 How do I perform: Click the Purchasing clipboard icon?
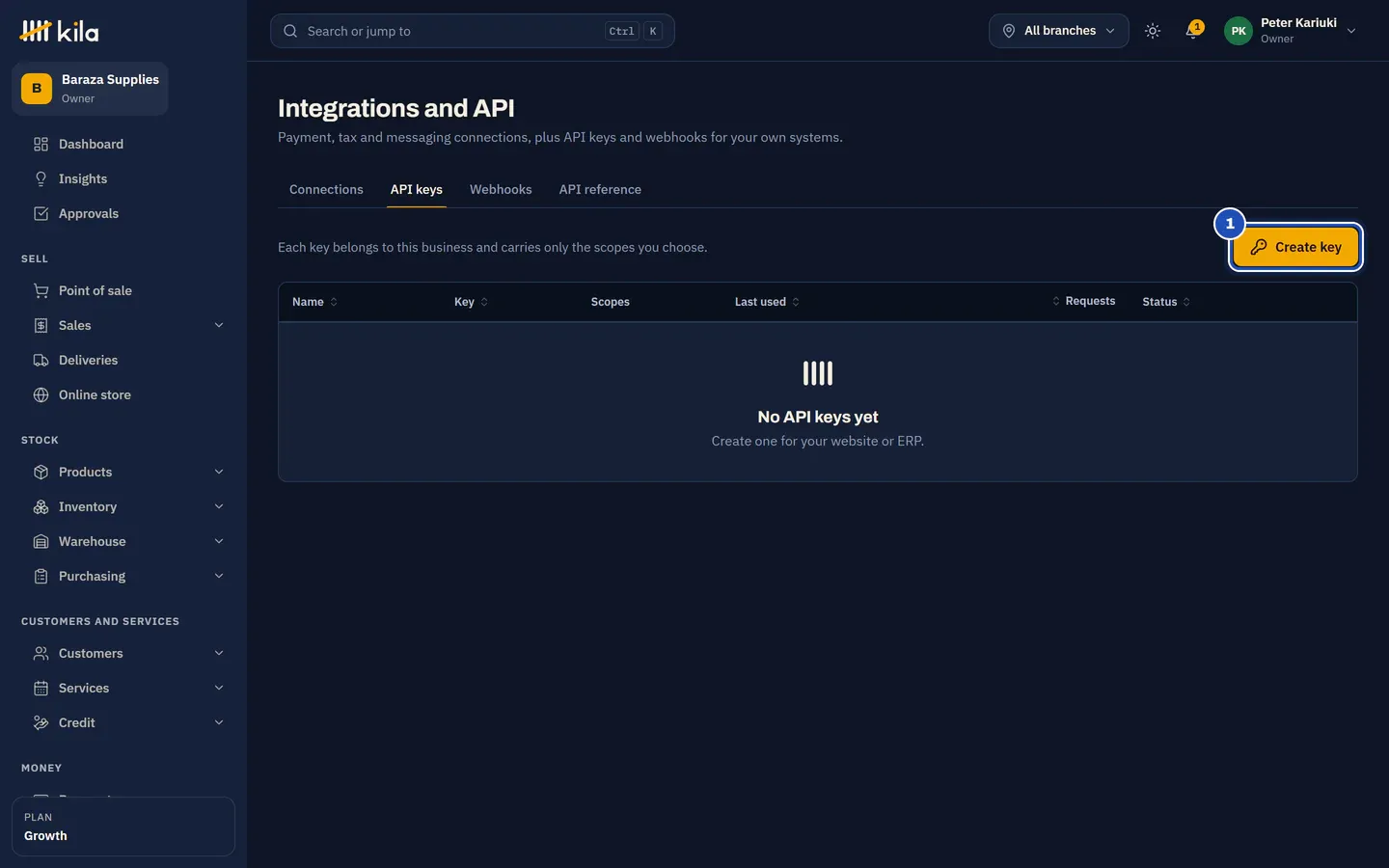coord(41,576)
